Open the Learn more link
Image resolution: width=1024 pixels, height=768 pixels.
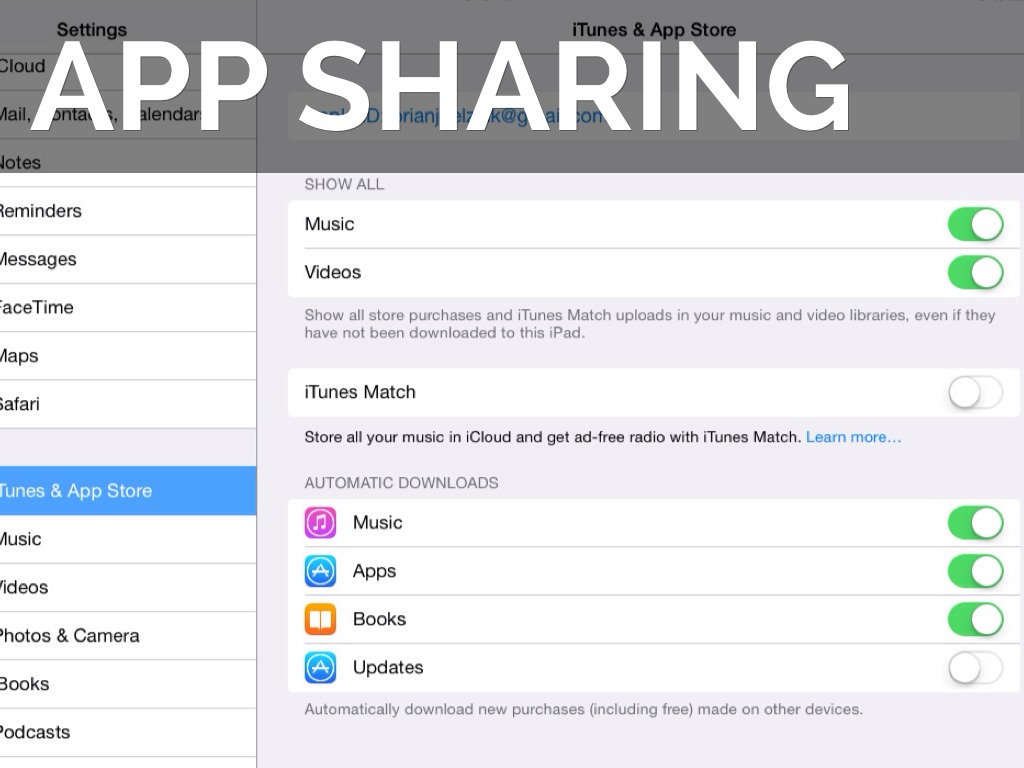pyautogui.click(x=853, y=437)
